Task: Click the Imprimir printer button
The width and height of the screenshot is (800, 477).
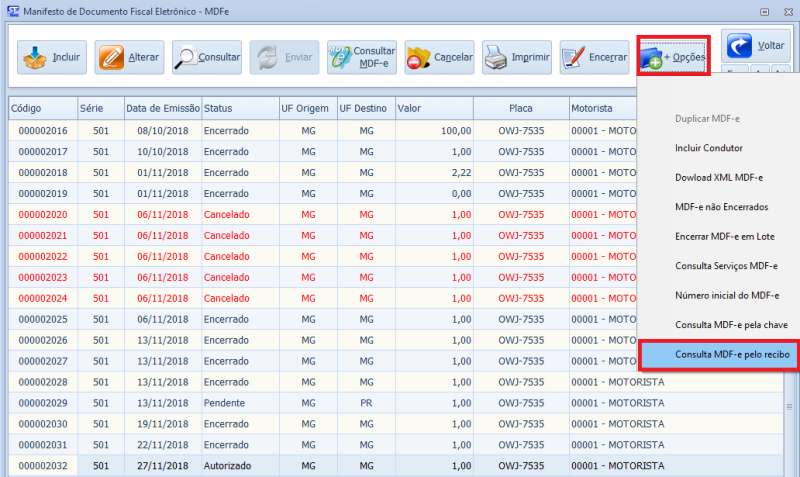Action: tap(517, 58)
